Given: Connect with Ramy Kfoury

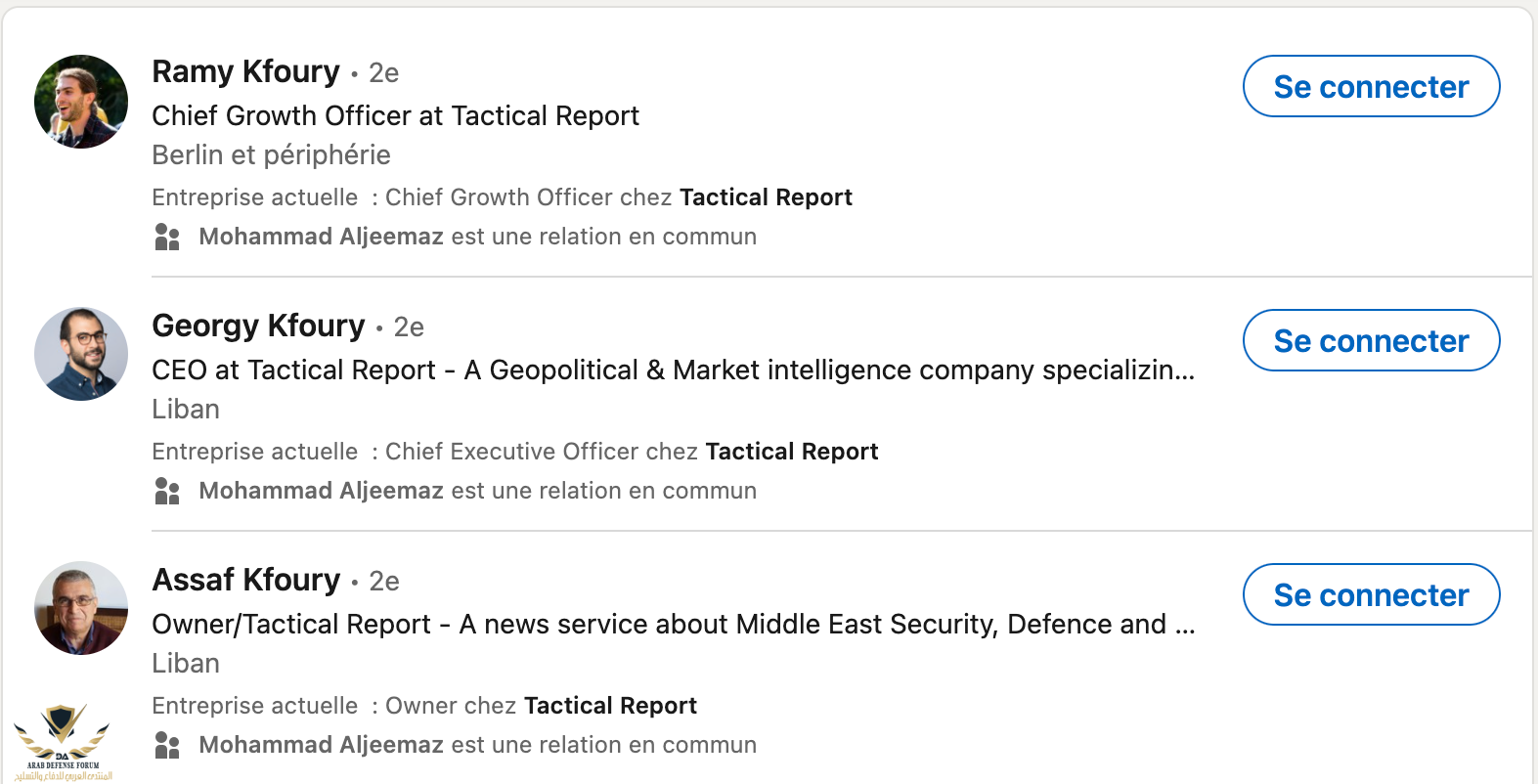Looking at the screenshot, I should [x=1371, y=86].
